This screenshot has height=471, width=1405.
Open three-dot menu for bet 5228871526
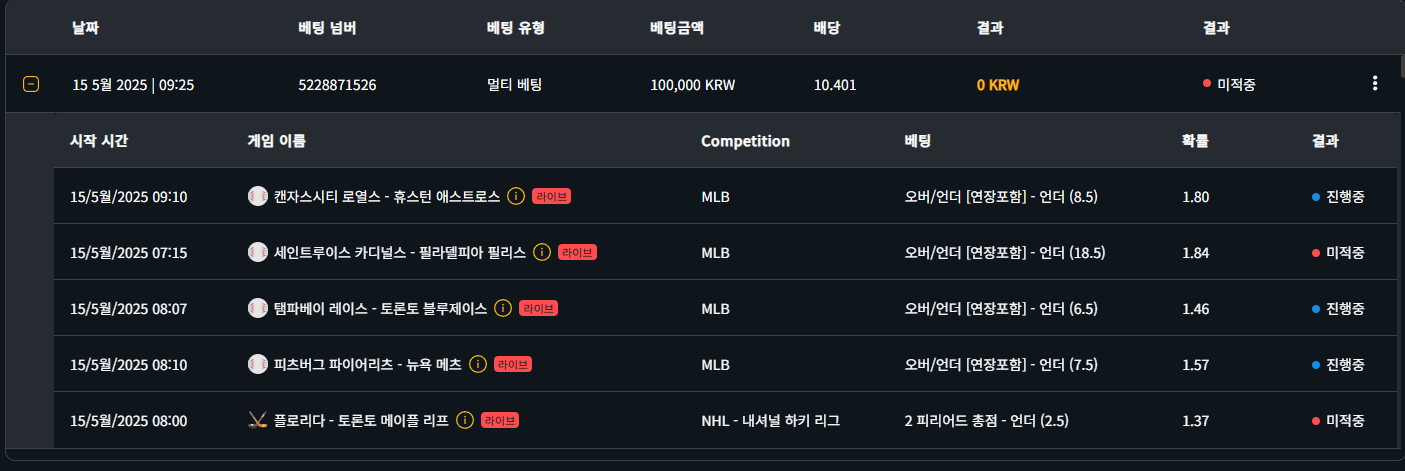click(1375, 84)
